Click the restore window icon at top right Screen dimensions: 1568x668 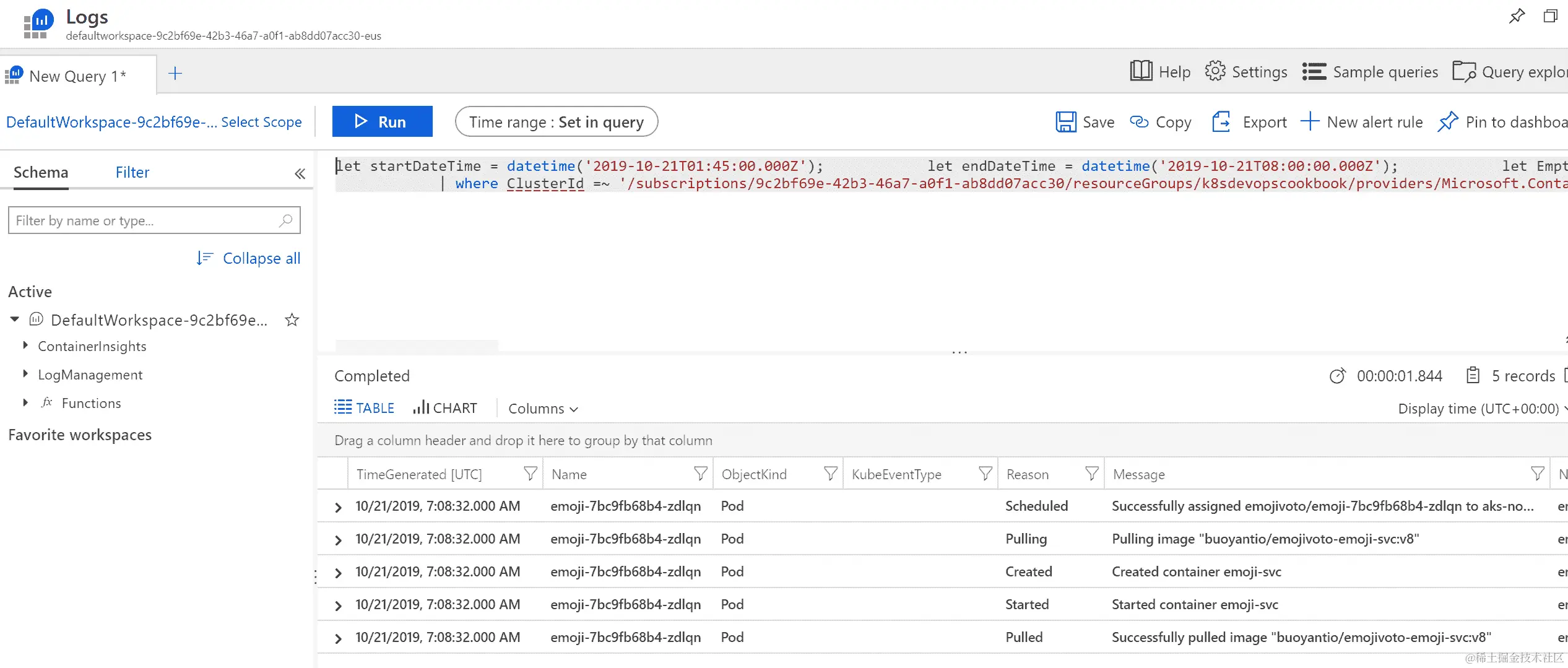1551,16
